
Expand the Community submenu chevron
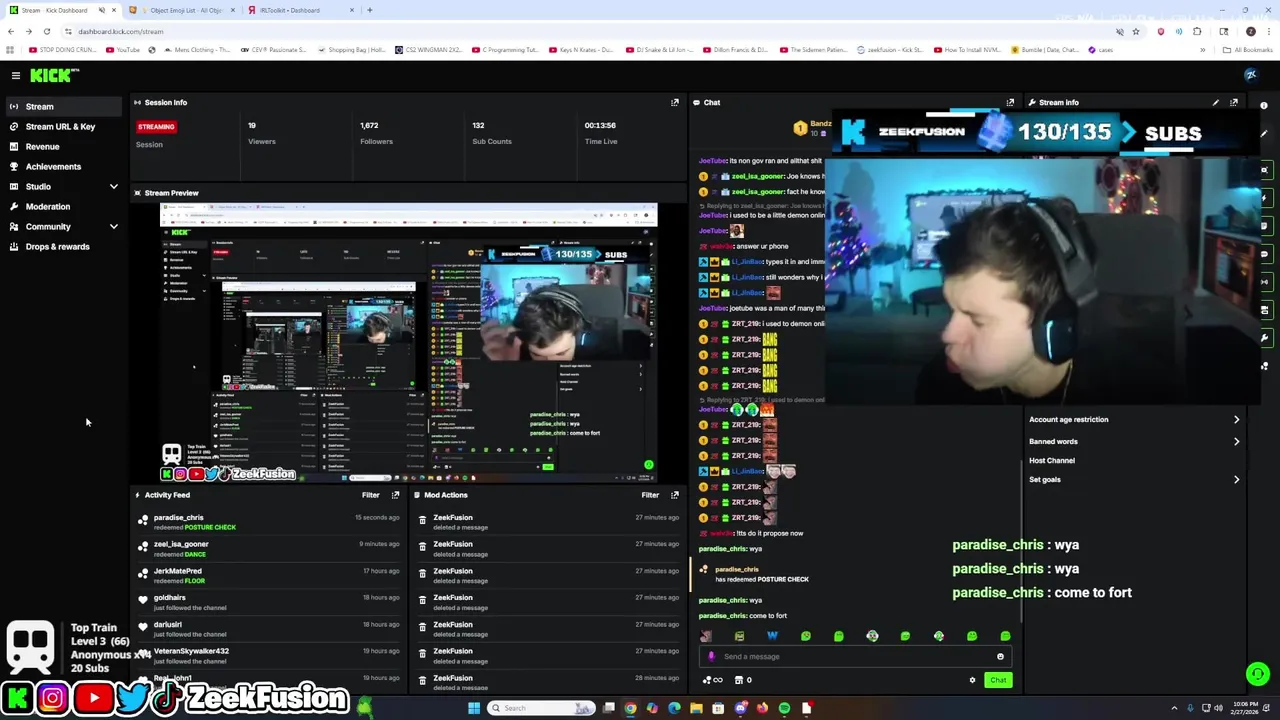click(x=113, y=227)
